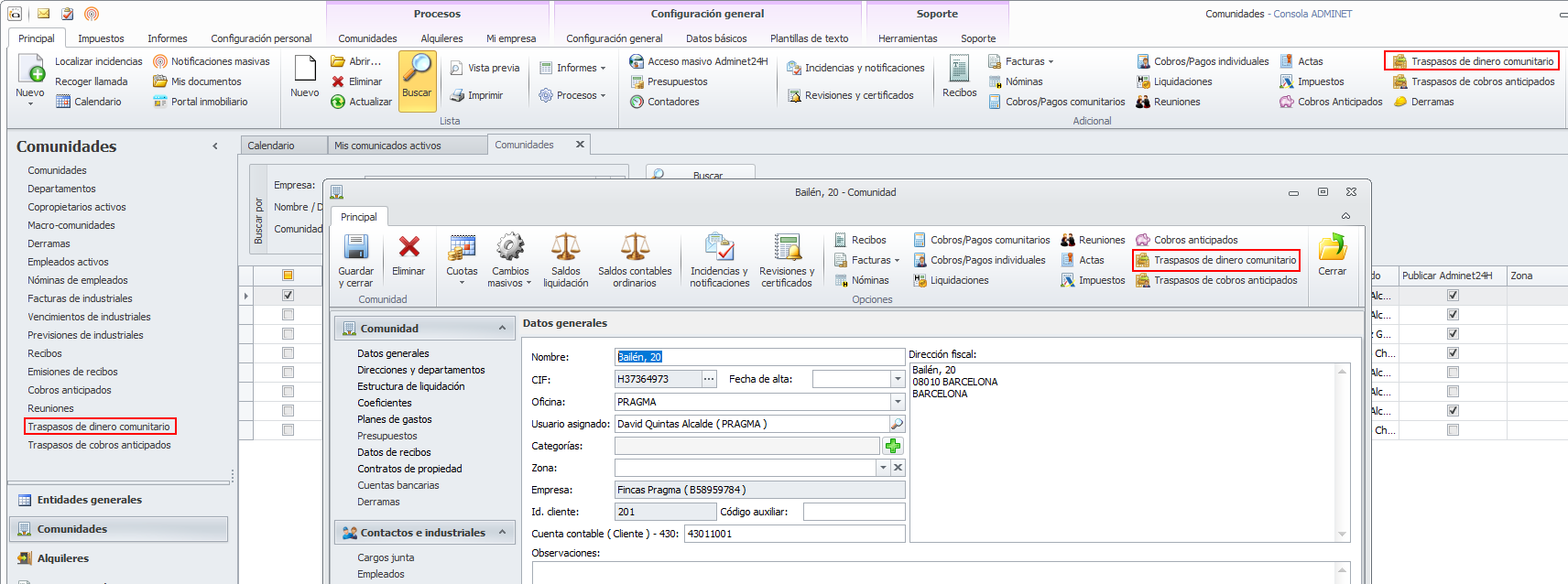Switch to the Informes ribbon tab
Image resolution: width=1568 pixels, height=584 pixels.
point(168,38)
